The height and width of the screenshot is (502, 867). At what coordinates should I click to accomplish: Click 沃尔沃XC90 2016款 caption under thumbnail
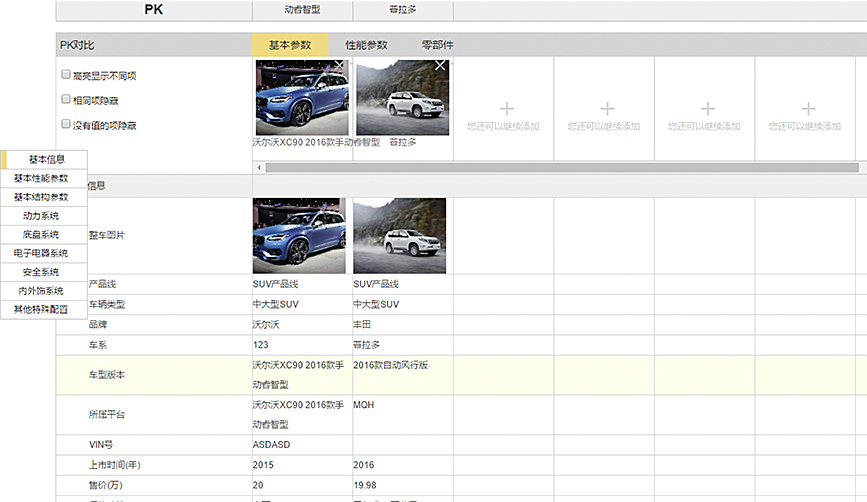point(316,143)
